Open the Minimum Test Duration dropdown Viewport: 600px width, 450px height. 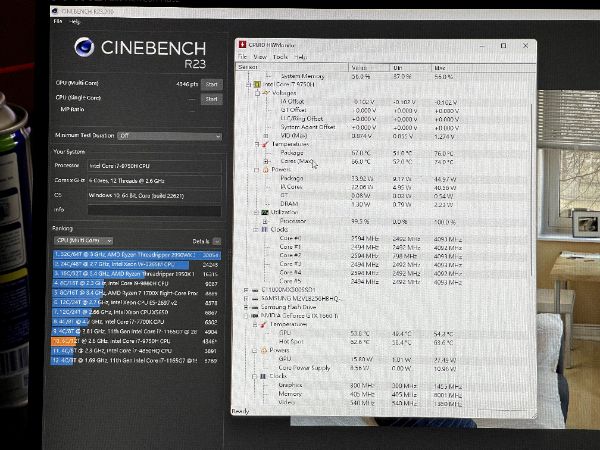click(169, 136)
